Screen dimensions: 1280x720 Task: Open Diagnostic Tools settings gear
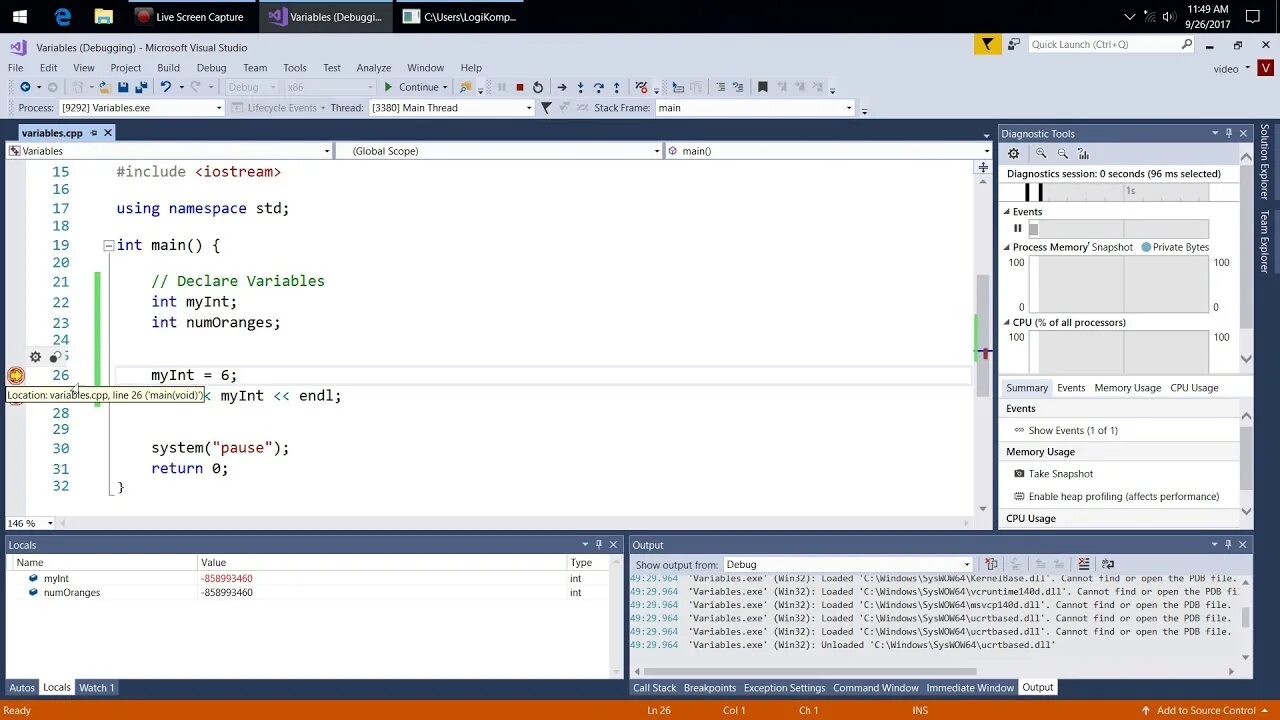click(1013, 153)
